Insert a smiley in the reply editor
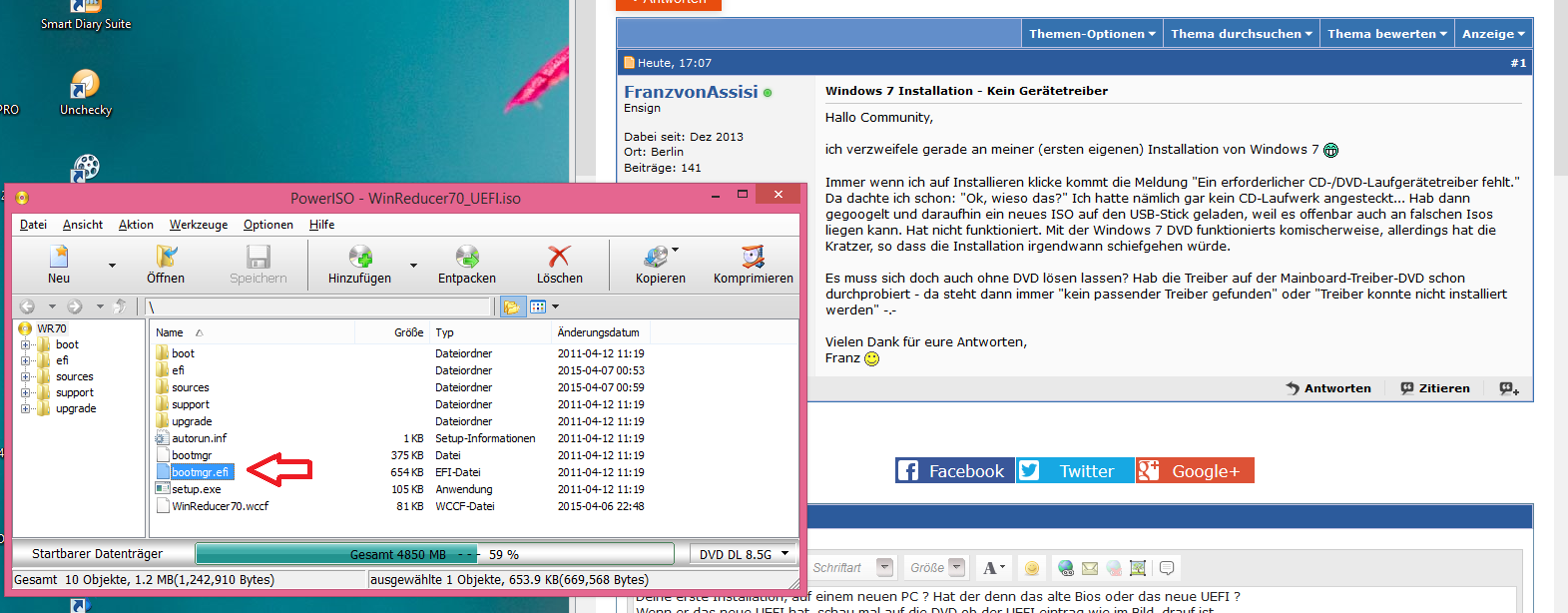 pos(1032,568)
